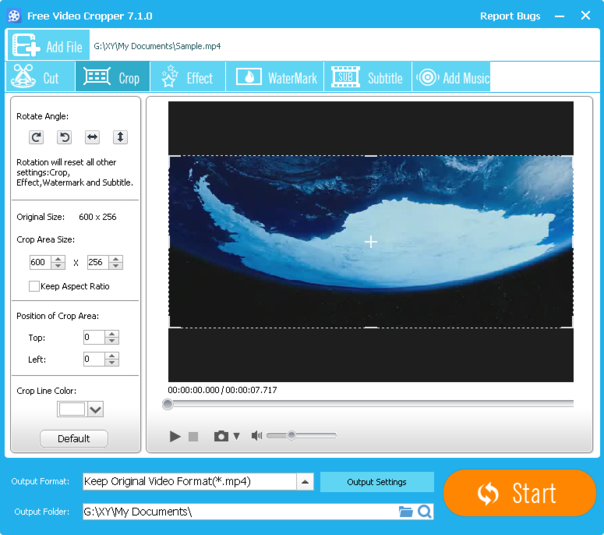
Task: Mute audio with the speaker icon
Action: tap(257, 436)
